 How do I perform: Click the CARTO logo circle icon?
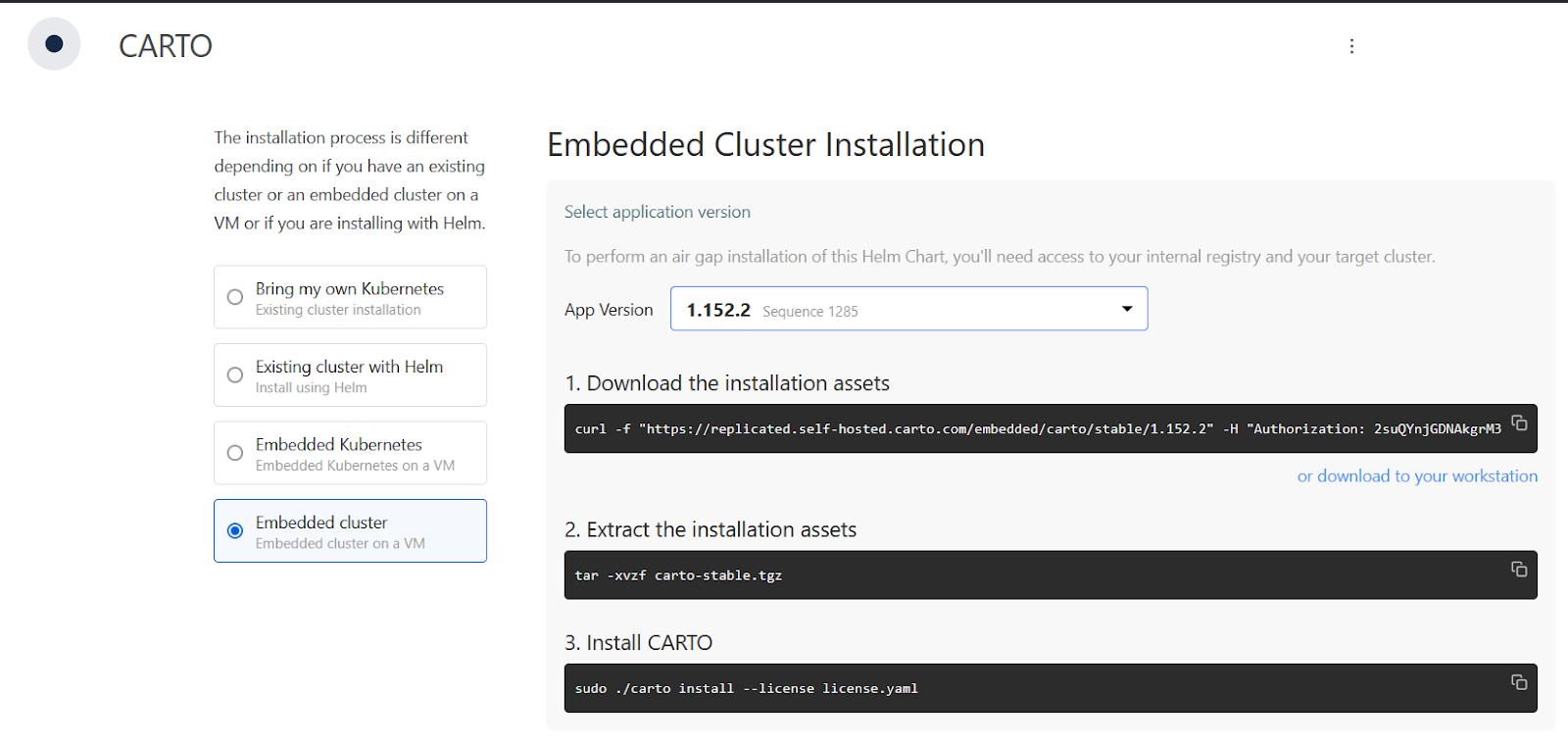54,44
